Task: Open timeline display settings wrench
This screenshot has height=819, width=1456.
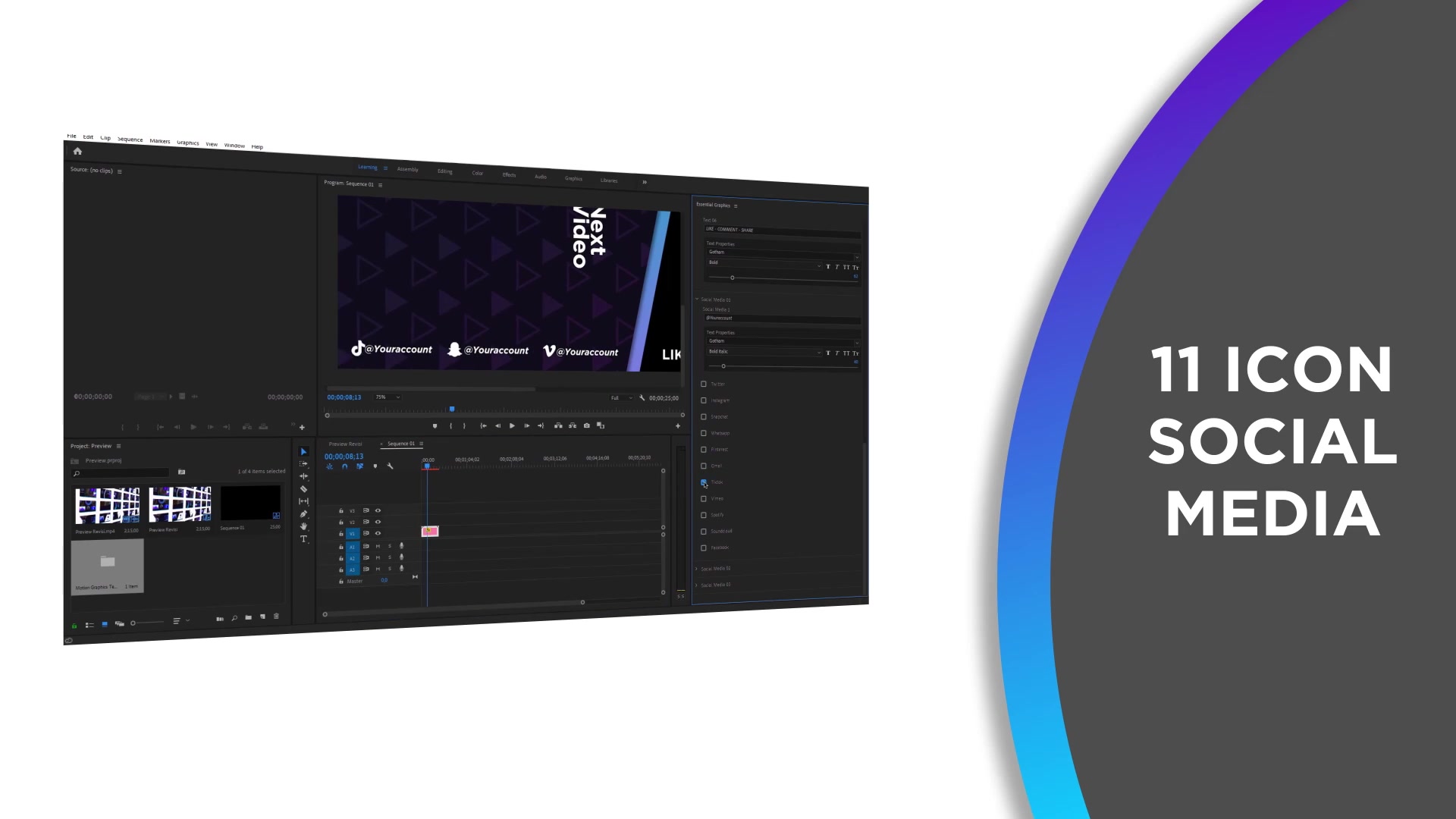Action: click(x=390, y=466)
